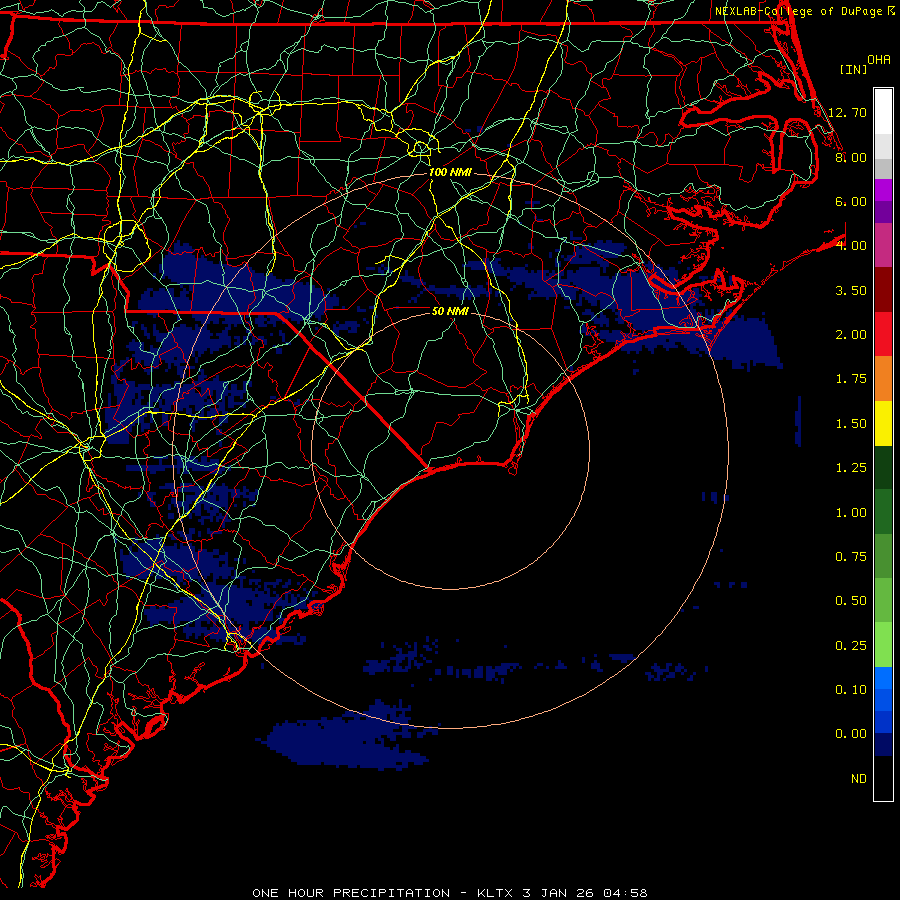Click the '4.00' legend value
Screen dimensions: 900x900
851,246
